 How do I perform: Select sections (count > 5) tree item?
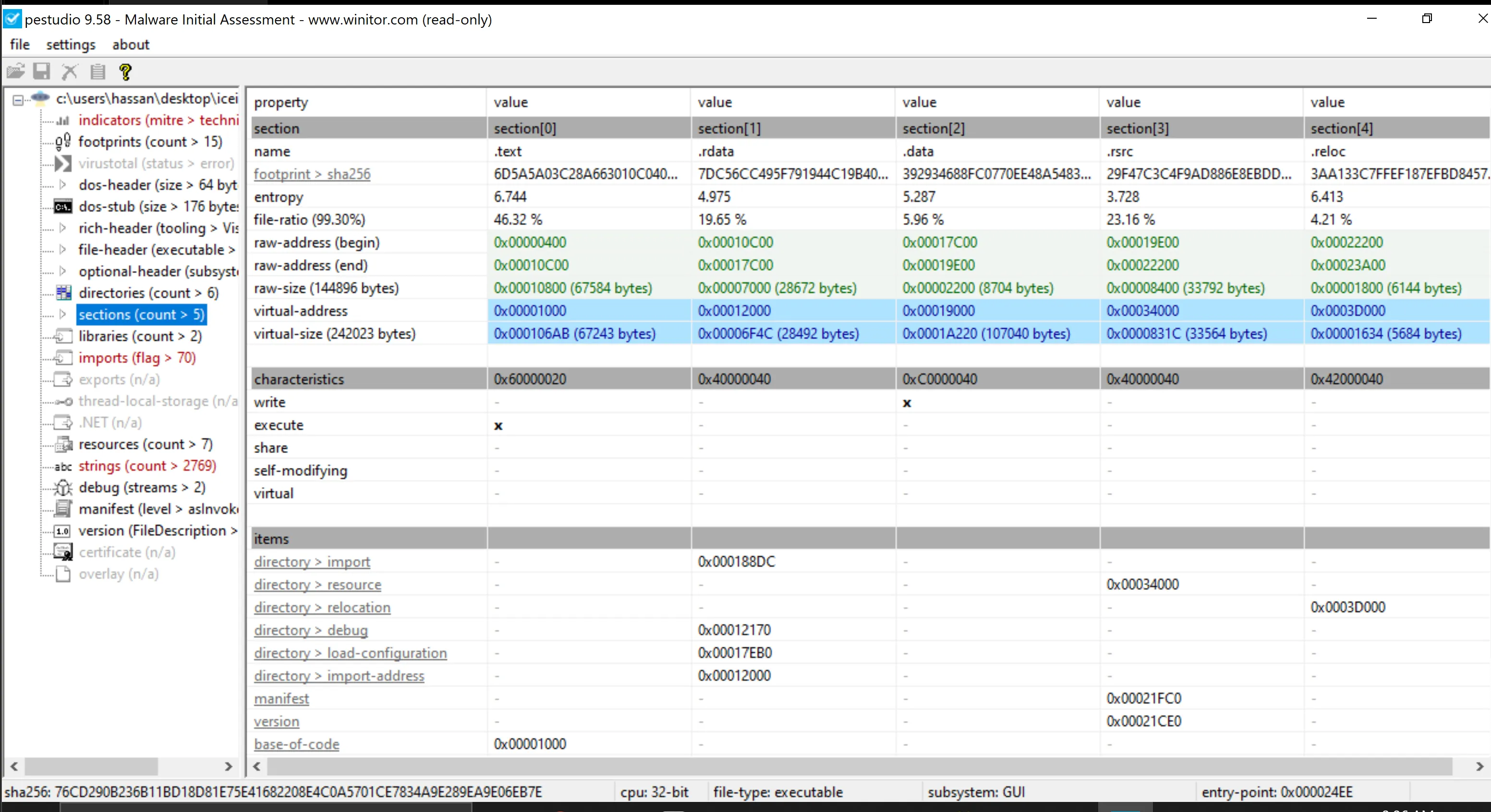coord(142,314)
